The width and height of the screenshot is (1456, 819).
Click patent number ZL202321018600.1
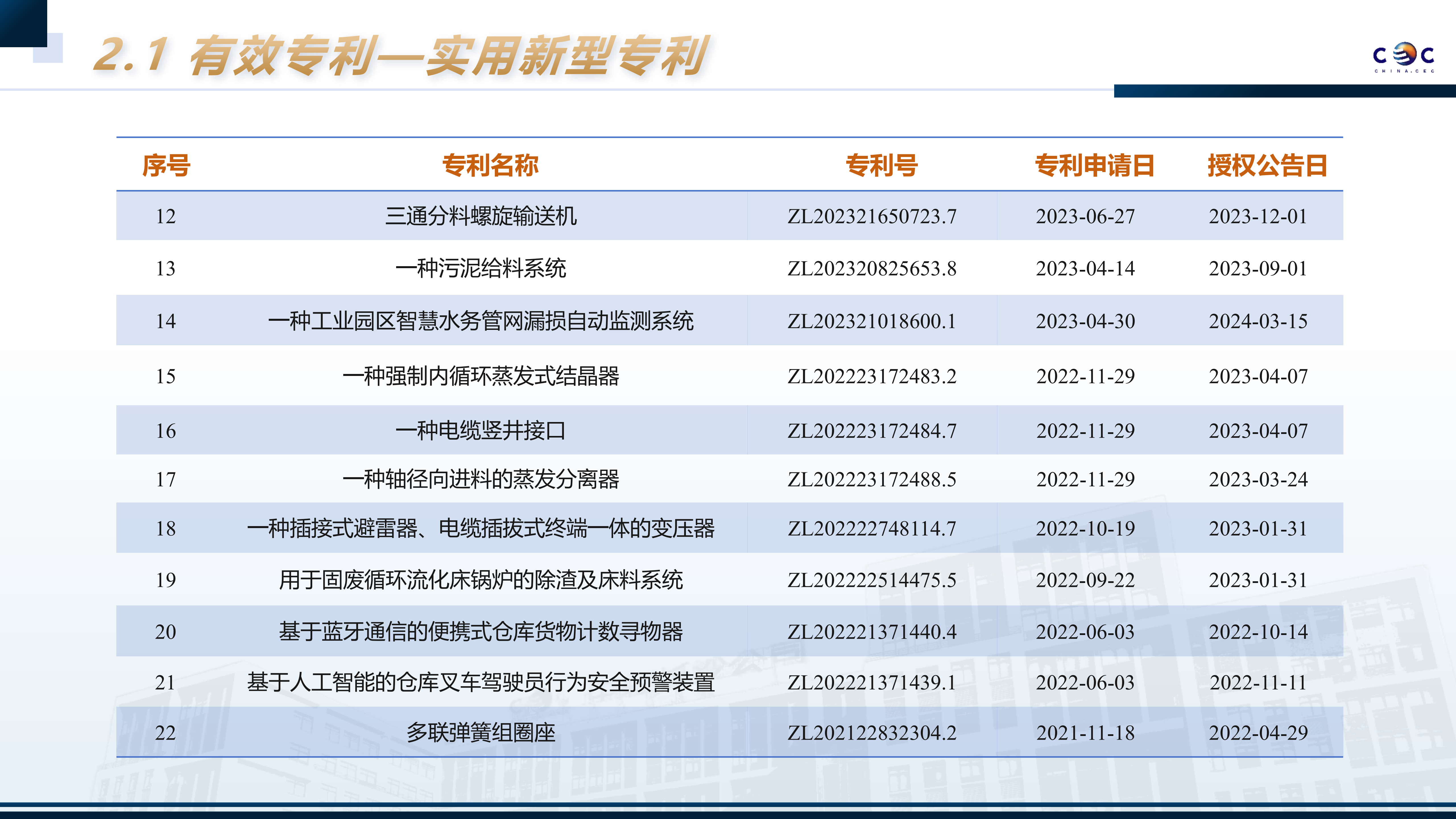coord(872,321)
